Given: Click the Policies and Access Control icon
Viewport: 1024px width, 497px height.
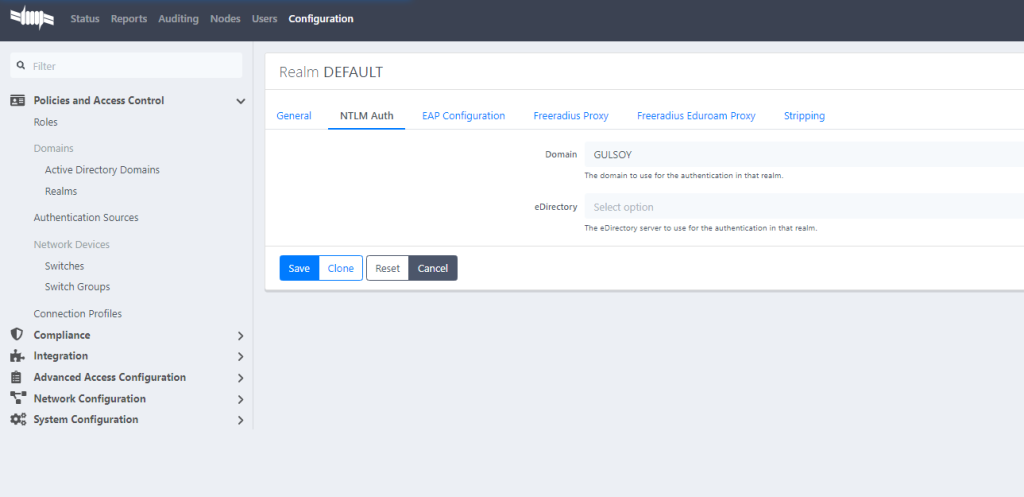Looking at the screenshot, I should 17,101.
